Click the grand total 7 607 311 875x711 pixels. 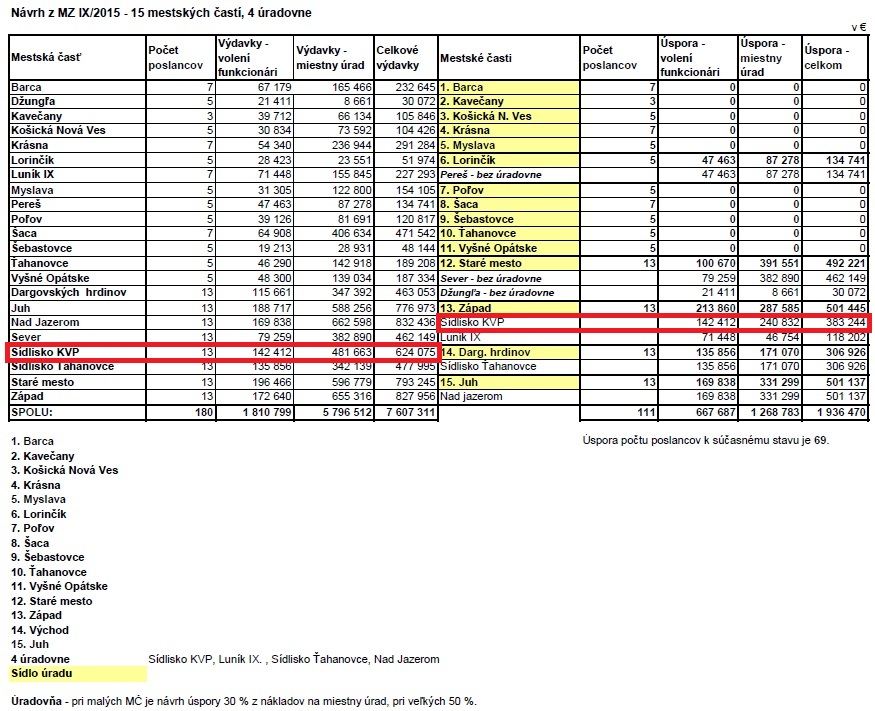coord(411,412)
